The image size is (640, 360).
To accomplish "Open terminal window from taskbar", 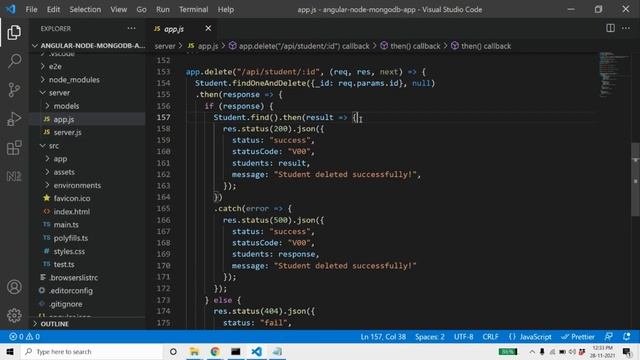I will pyautogui.click(x=236, y=351).
